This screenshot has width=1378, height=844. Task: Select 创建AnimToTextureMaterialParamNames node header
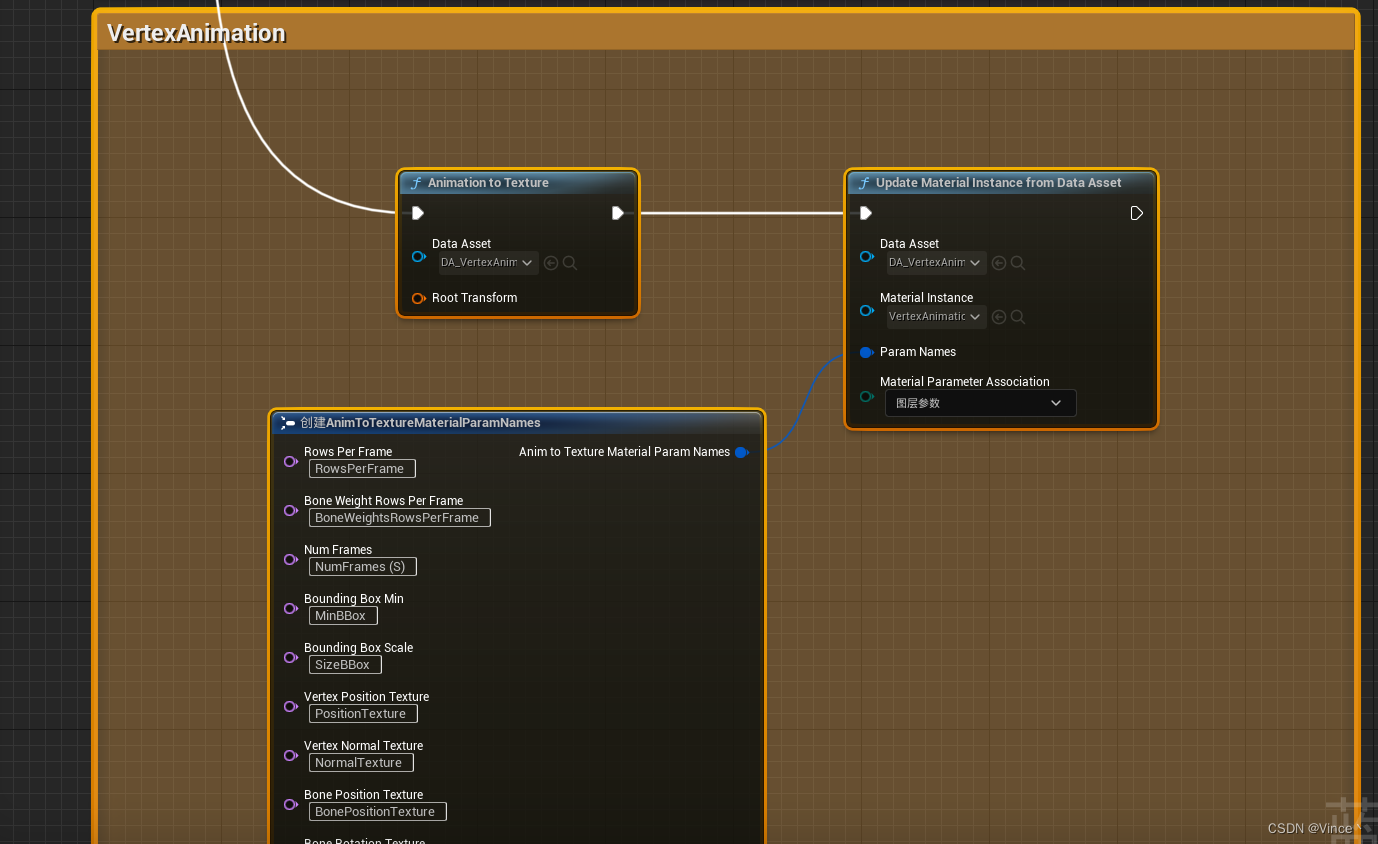[518, 423]
